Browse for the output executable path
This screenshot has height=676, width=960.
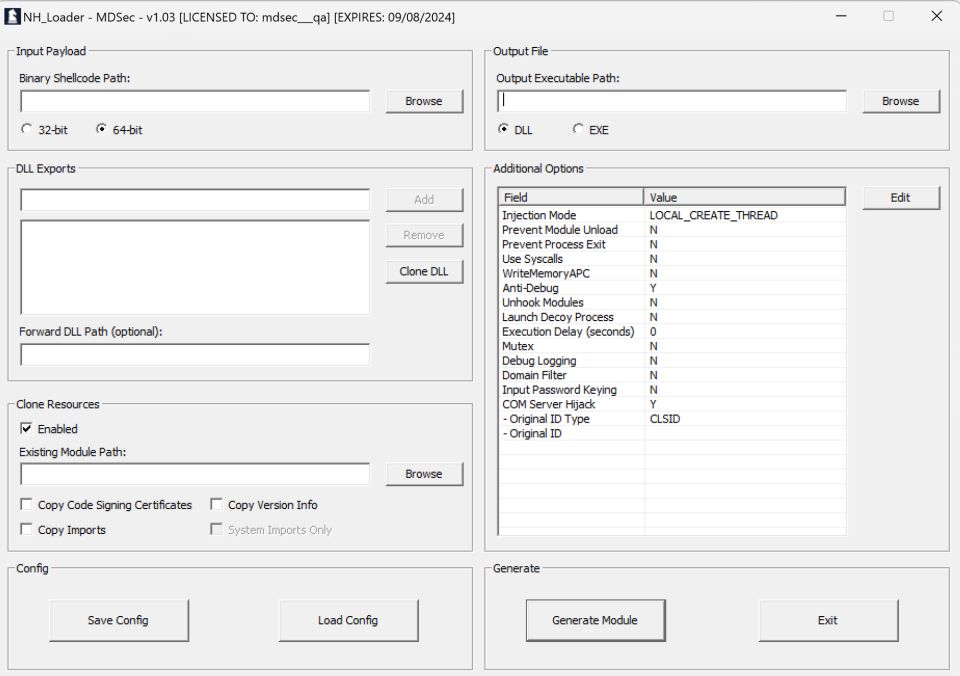pos(900,101)
